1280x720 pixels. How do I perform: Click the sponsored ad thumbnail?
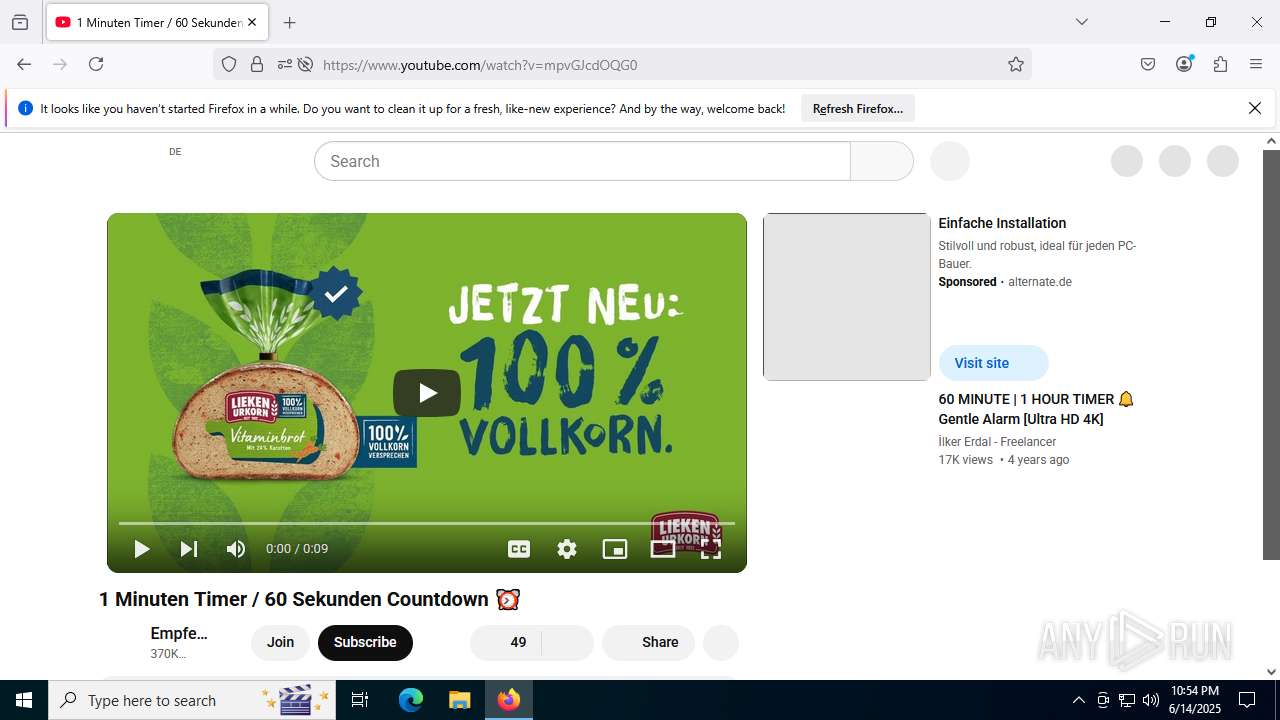pos(847,297)
